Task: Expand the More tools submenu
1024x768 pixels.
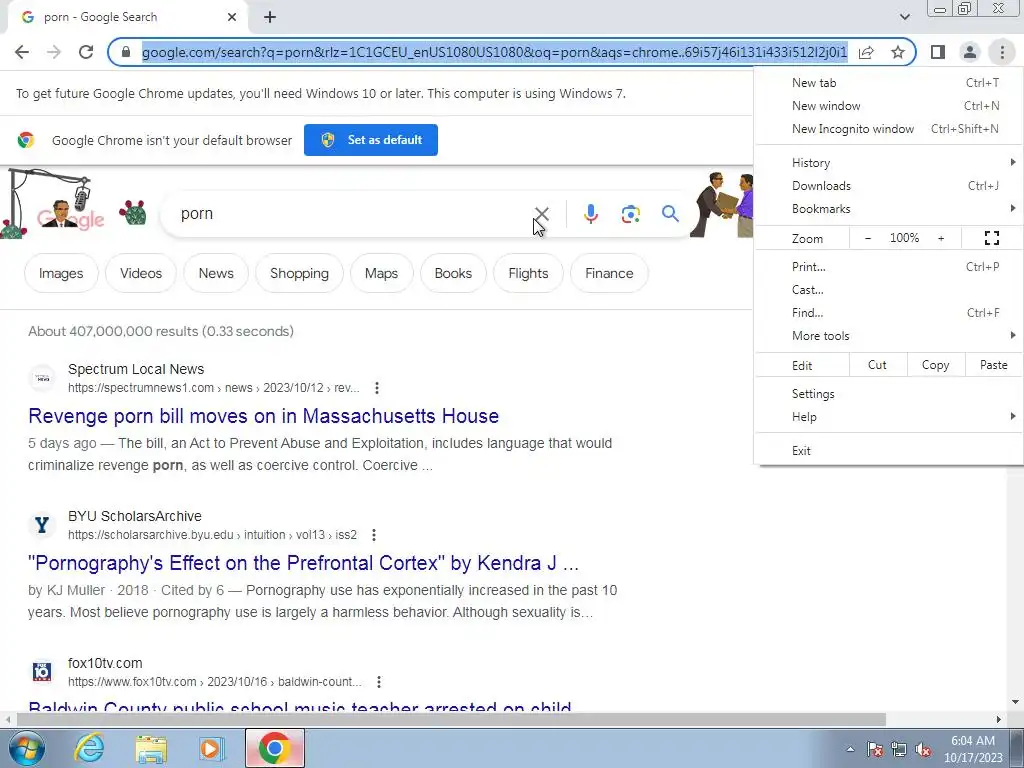Action: tap(888, 336)
